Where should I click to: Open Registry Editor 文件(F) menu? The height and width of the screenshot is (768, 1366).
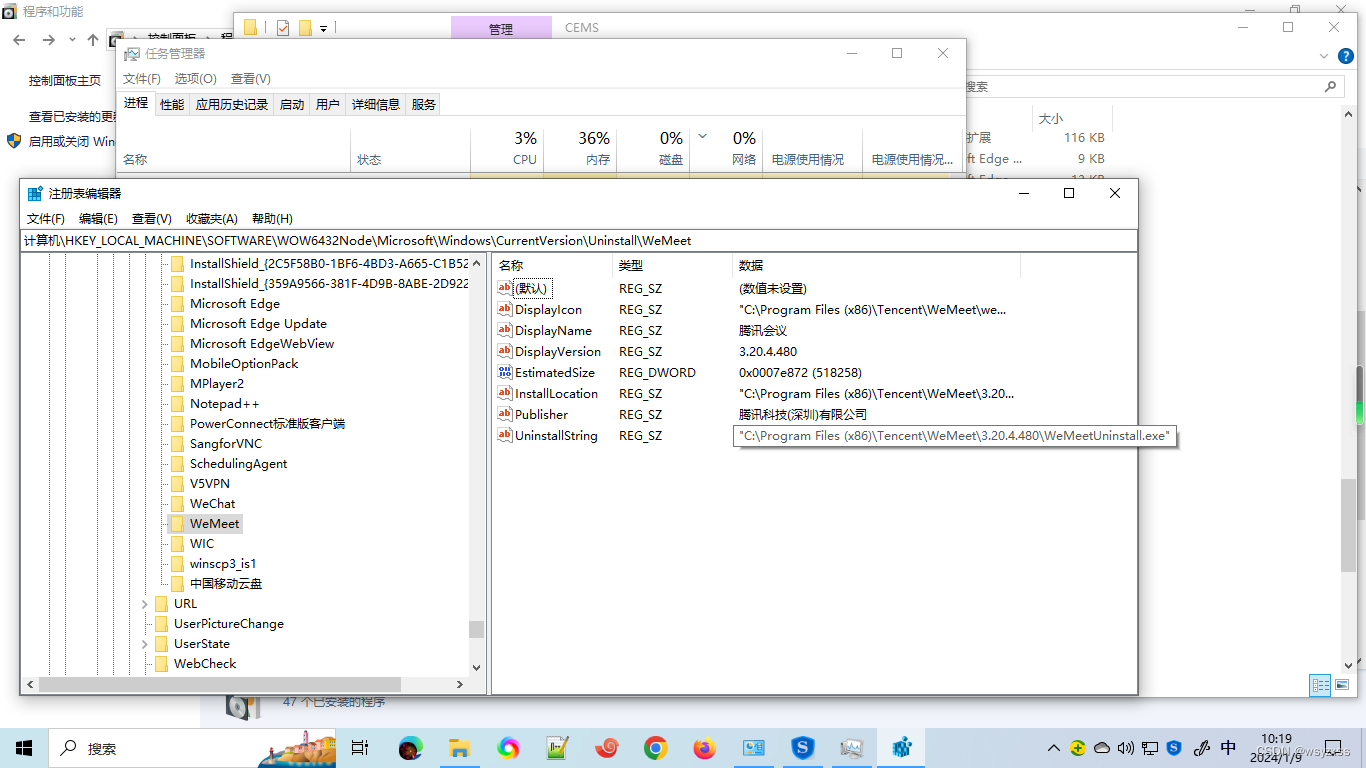(x=46, y=218)
